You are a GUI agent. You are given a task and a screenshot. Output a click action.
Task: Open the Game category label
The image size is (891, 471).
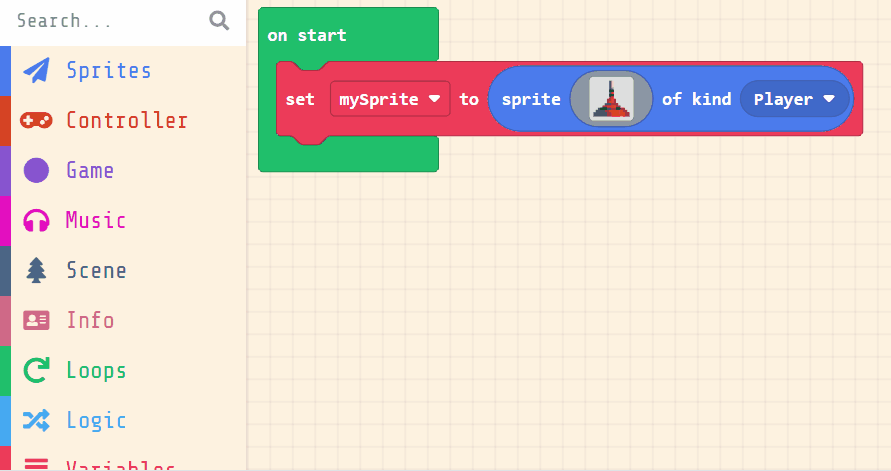(x=90, y=171)
